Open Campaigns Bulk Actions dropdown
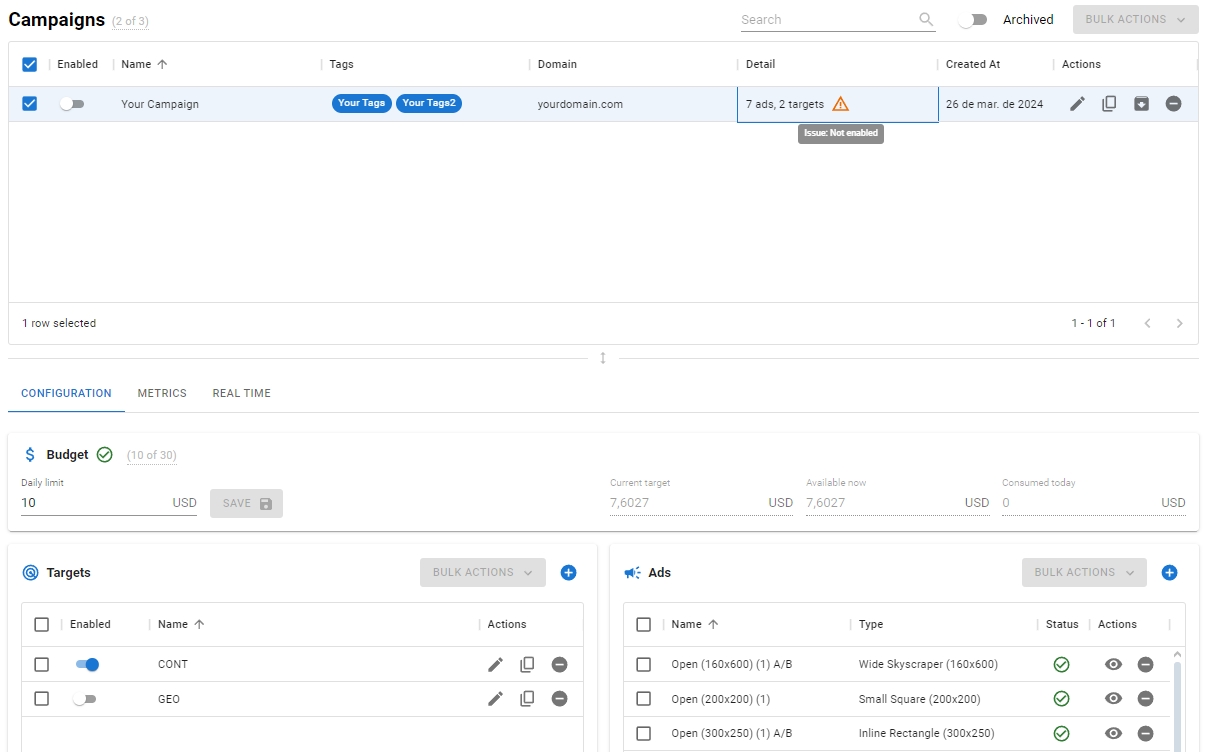1205x752 pixels. 1135,20
